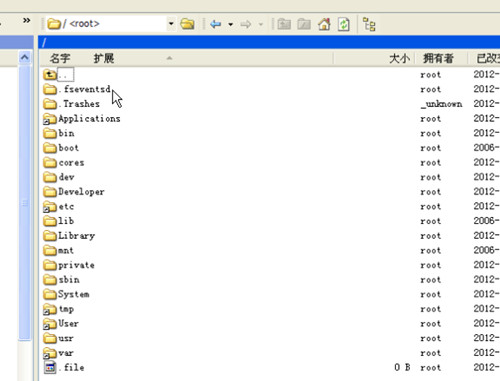Select the bin folder
This screenshot has height=381, width=500.
59,133
